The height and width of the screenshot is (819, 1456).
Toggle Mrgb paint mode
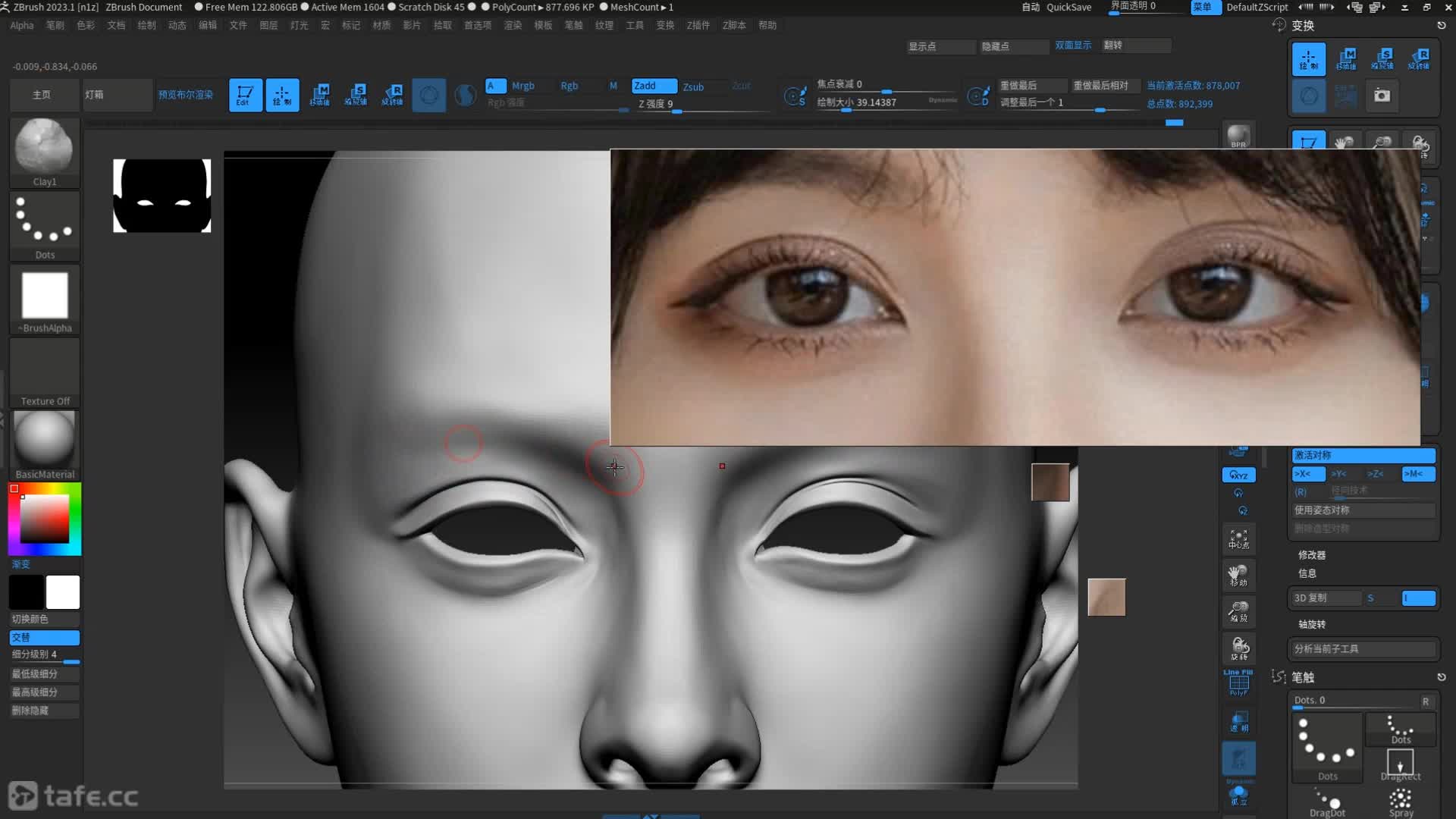[x=522, y=86]
